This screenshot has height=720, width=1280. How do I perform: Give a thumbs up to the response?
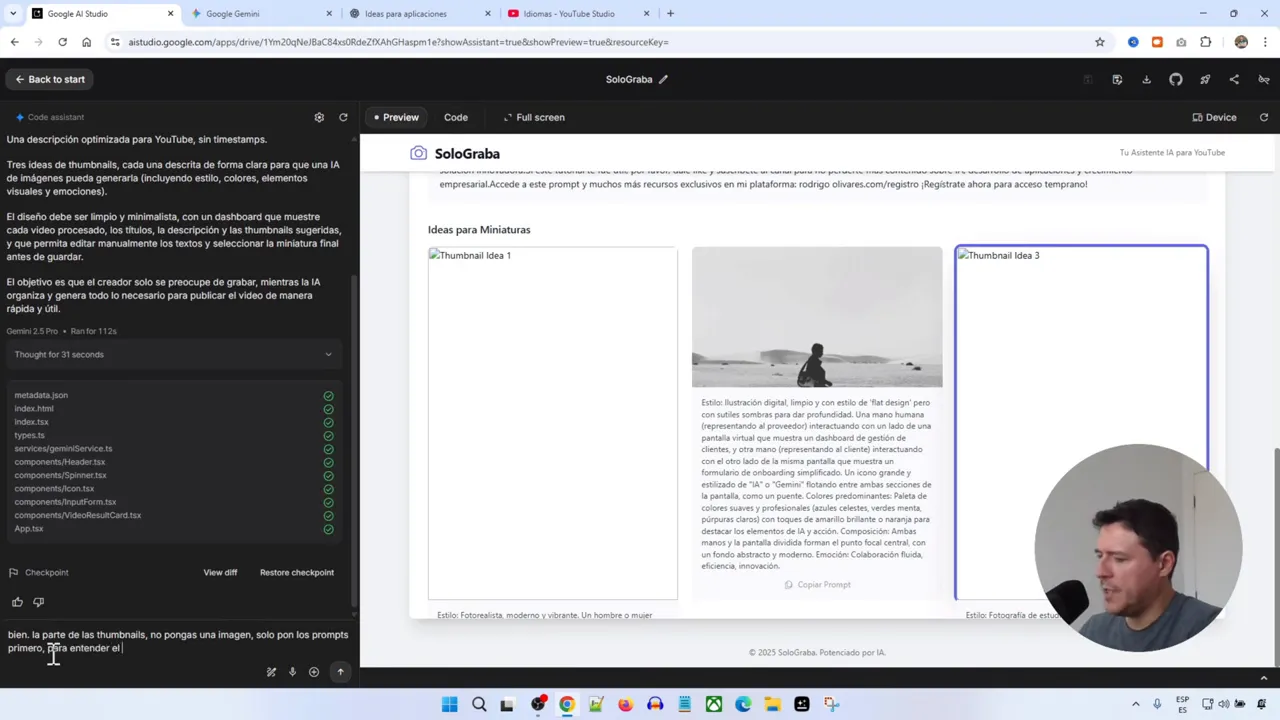[17, 601]
